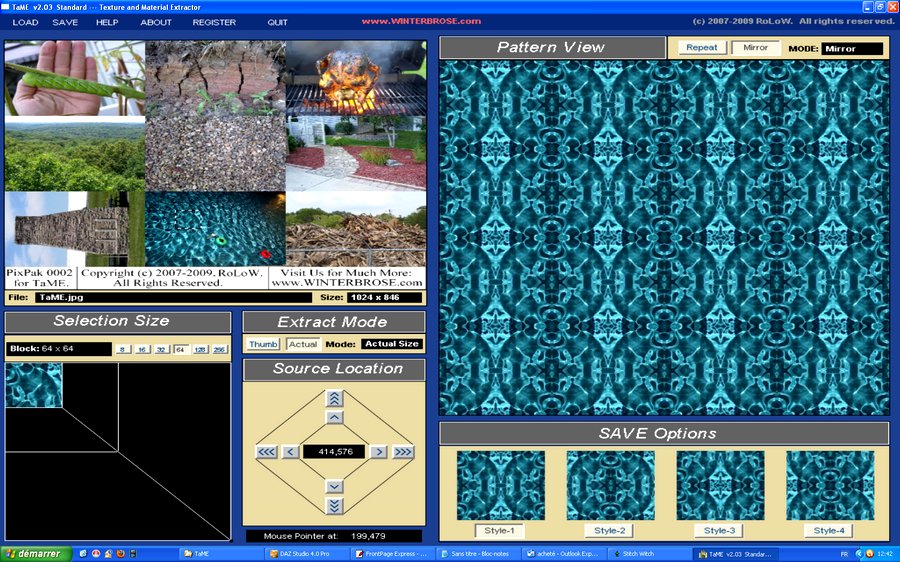Choose QUIT from the menu bar
This screenshot has height=562, width=900.
pos(277,22)
